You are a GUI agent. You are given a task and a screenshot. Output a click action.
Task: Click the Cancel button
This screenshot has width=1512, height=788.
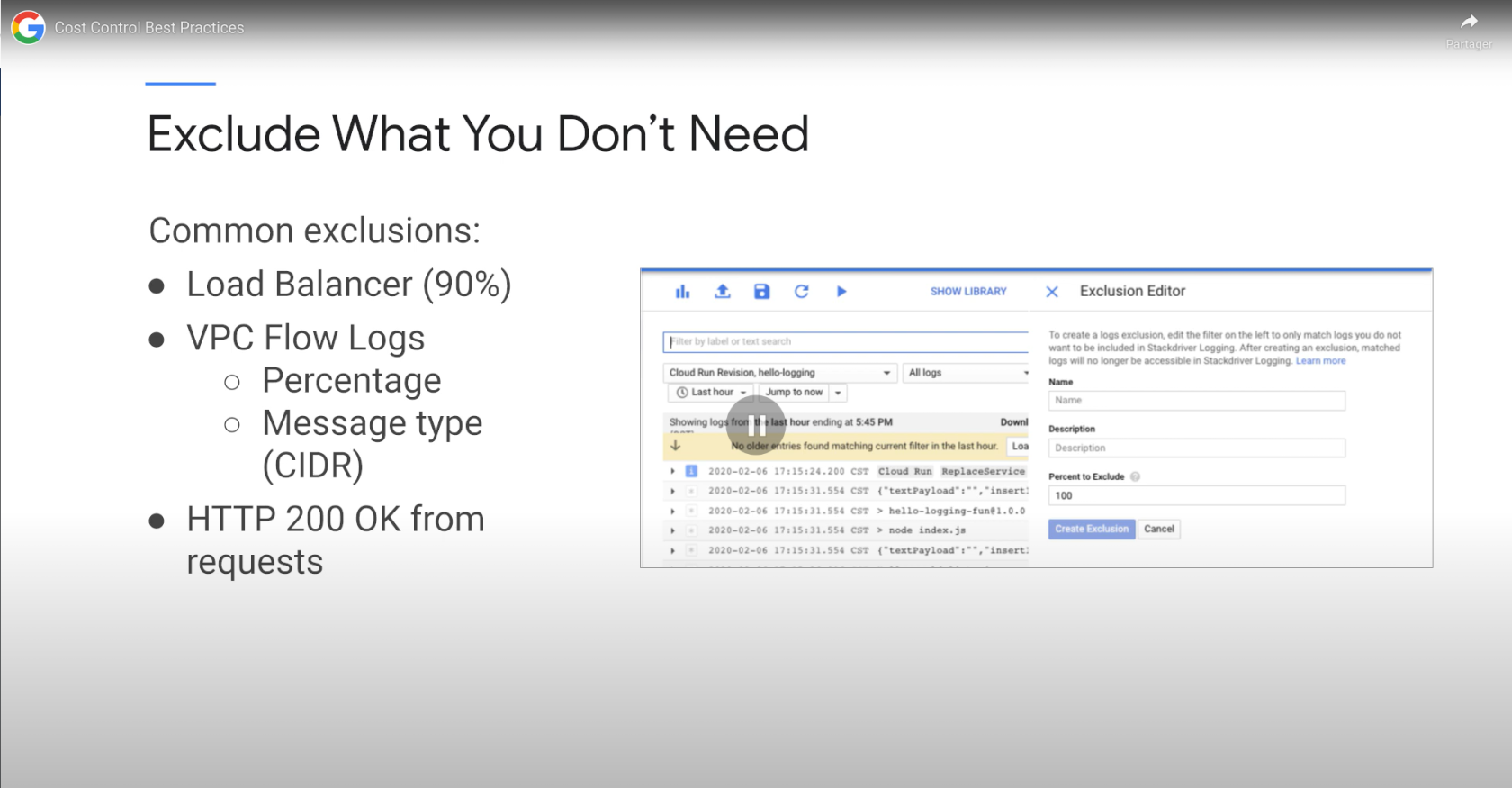tap(1159, 530)
